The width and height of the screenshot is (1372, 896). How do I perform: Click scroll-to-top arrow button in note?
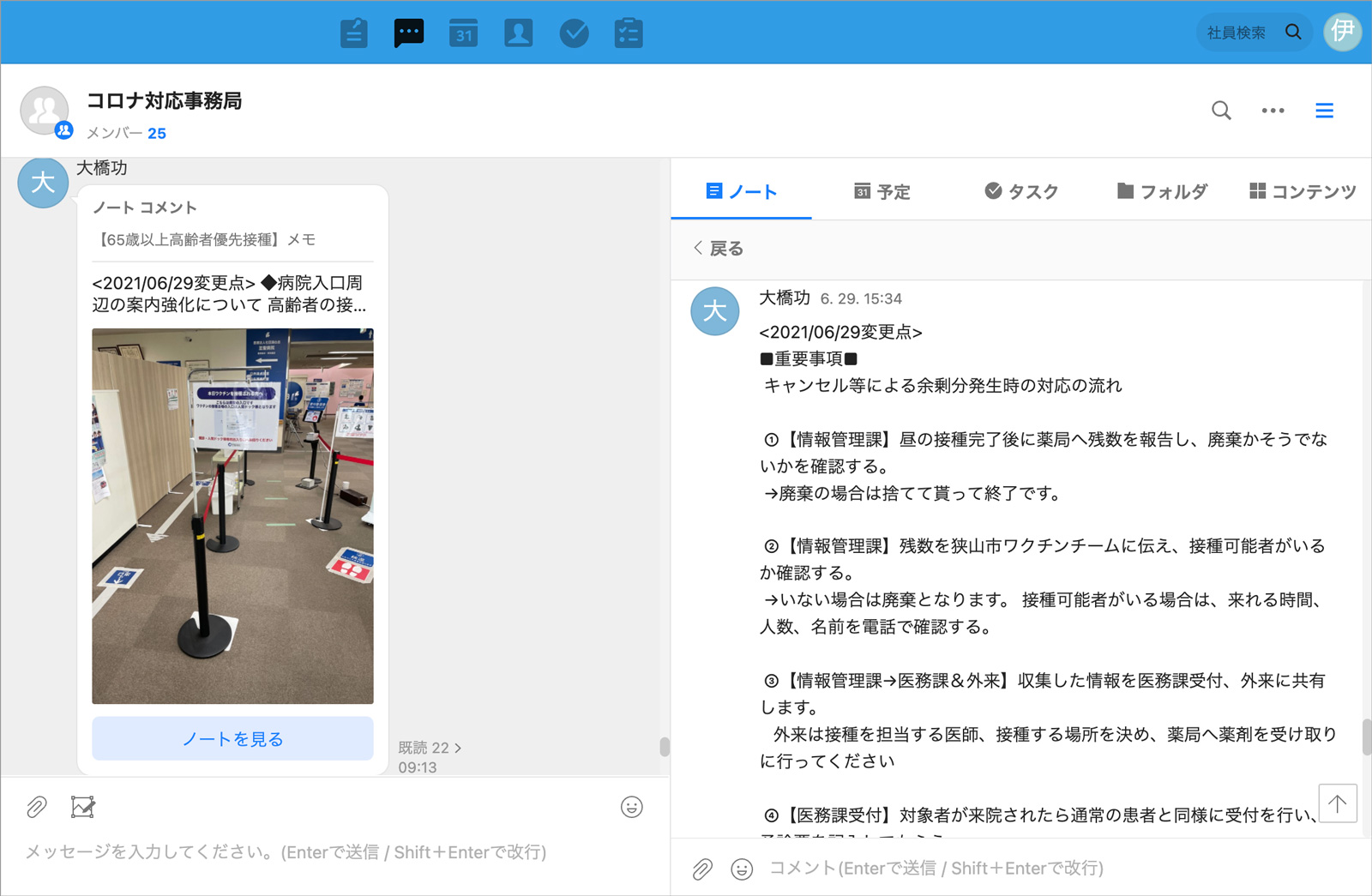pyautogui.click(x=1337, y=803)
